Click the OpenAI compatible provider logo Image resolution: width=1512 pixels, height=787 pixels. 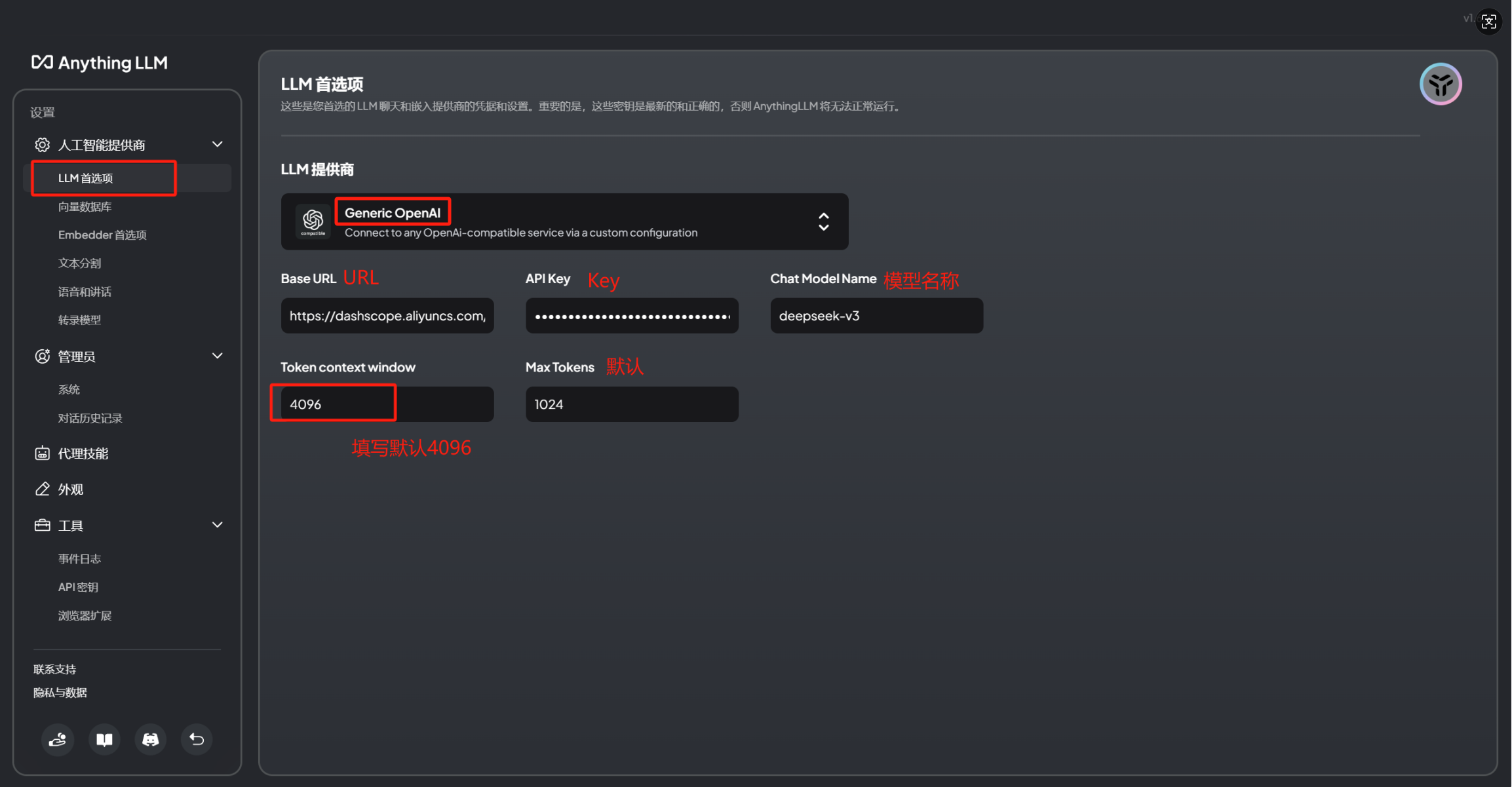coord(313,221)
